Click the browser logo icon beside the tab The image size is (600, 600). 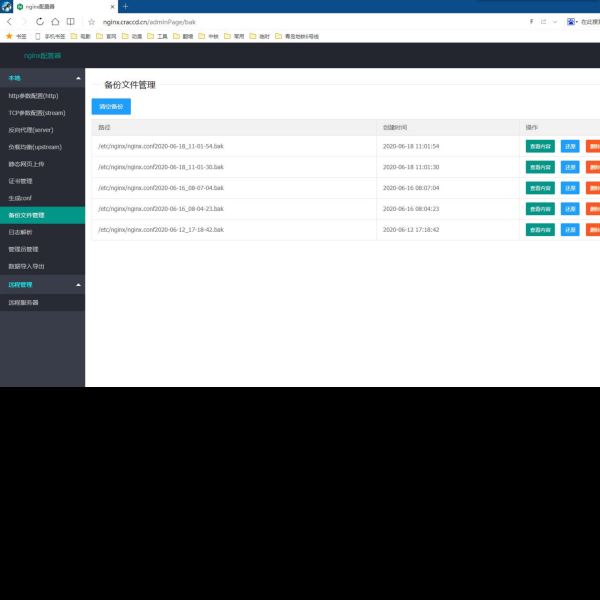coord(7,7)
